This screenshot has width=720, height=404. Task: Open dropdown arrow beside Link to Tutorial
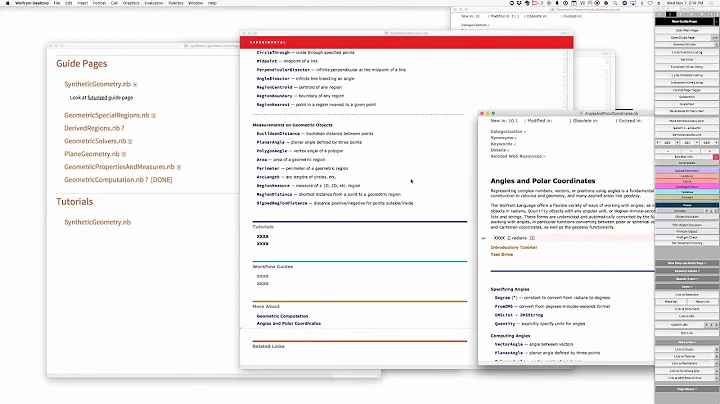tap(716, 356)
